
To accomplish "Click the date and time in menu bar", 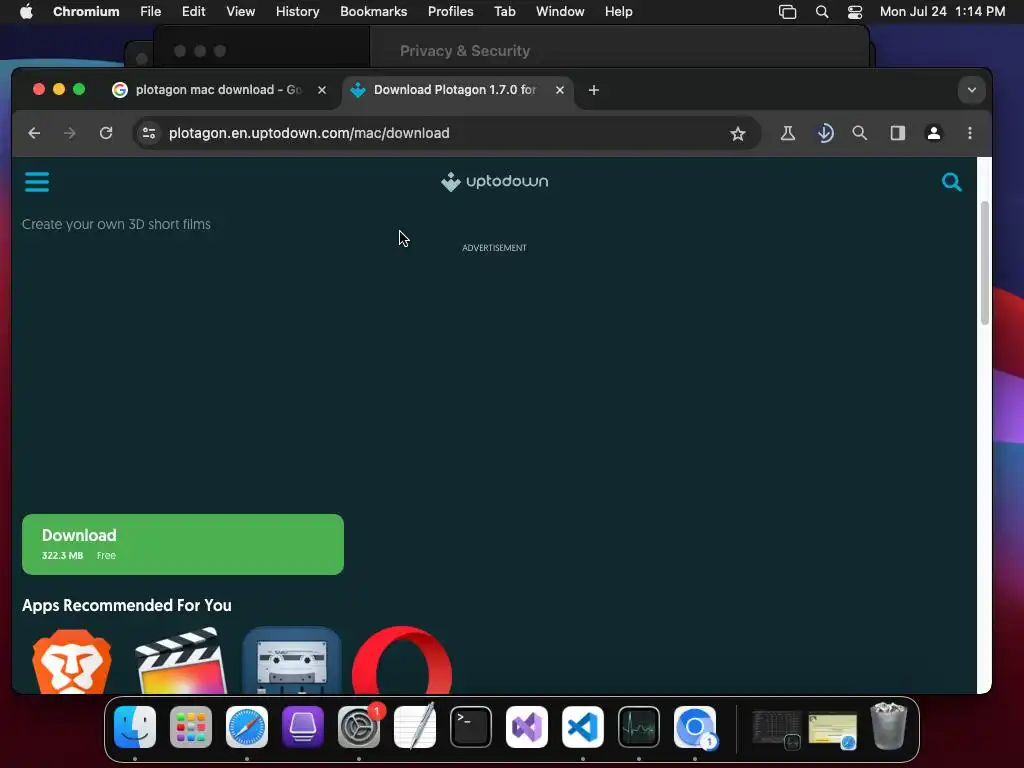I will point(942,12).
